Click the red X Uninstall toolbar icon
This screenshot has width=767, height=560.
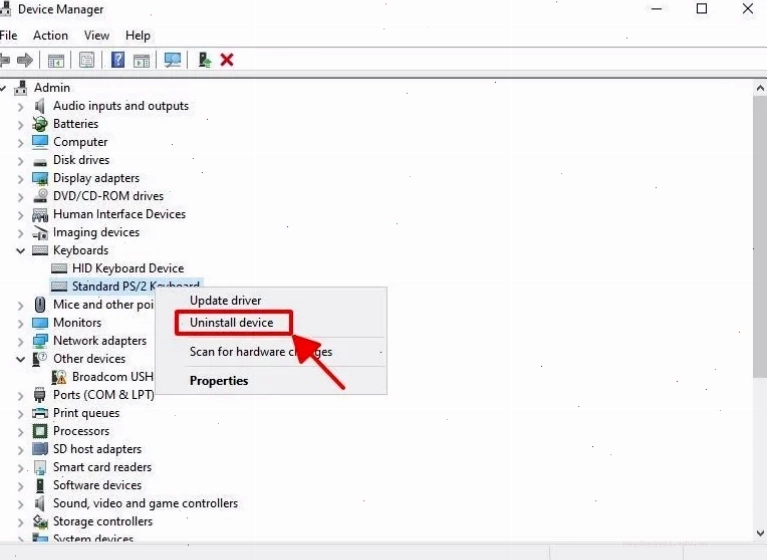(x=226, y=60)
